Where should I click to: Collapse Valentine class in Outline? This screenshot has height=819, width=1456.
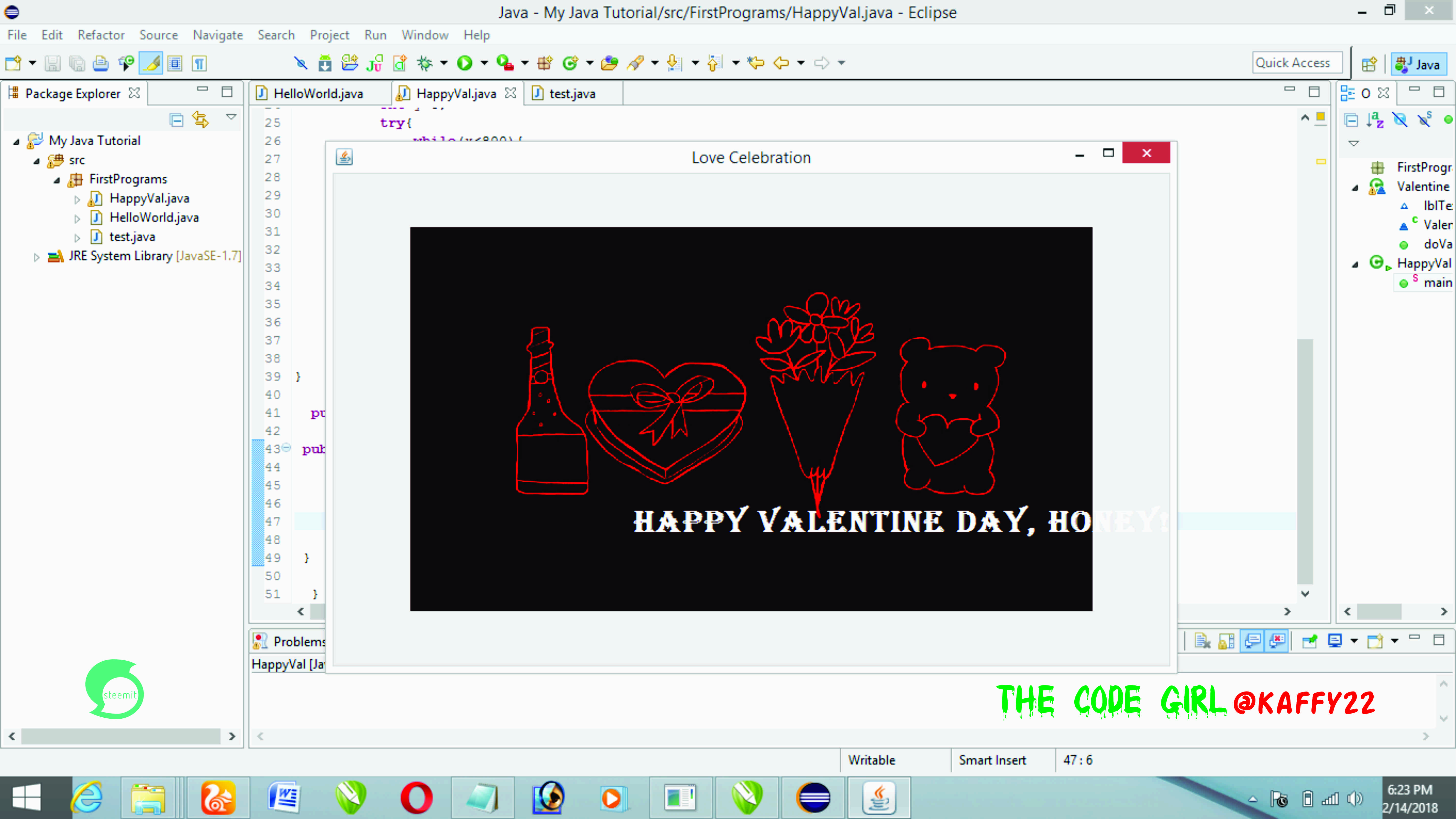1355,188
